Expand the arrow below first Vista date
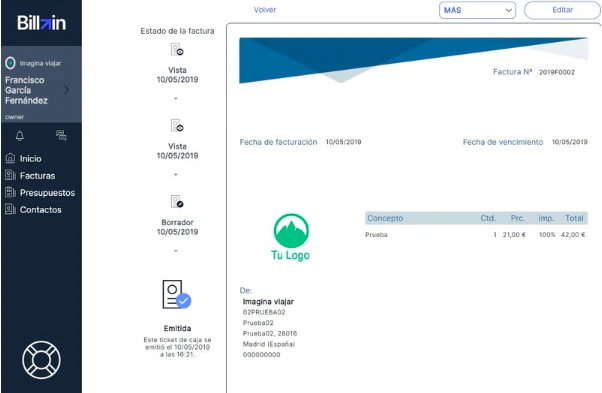 click(x=176, y=99)
